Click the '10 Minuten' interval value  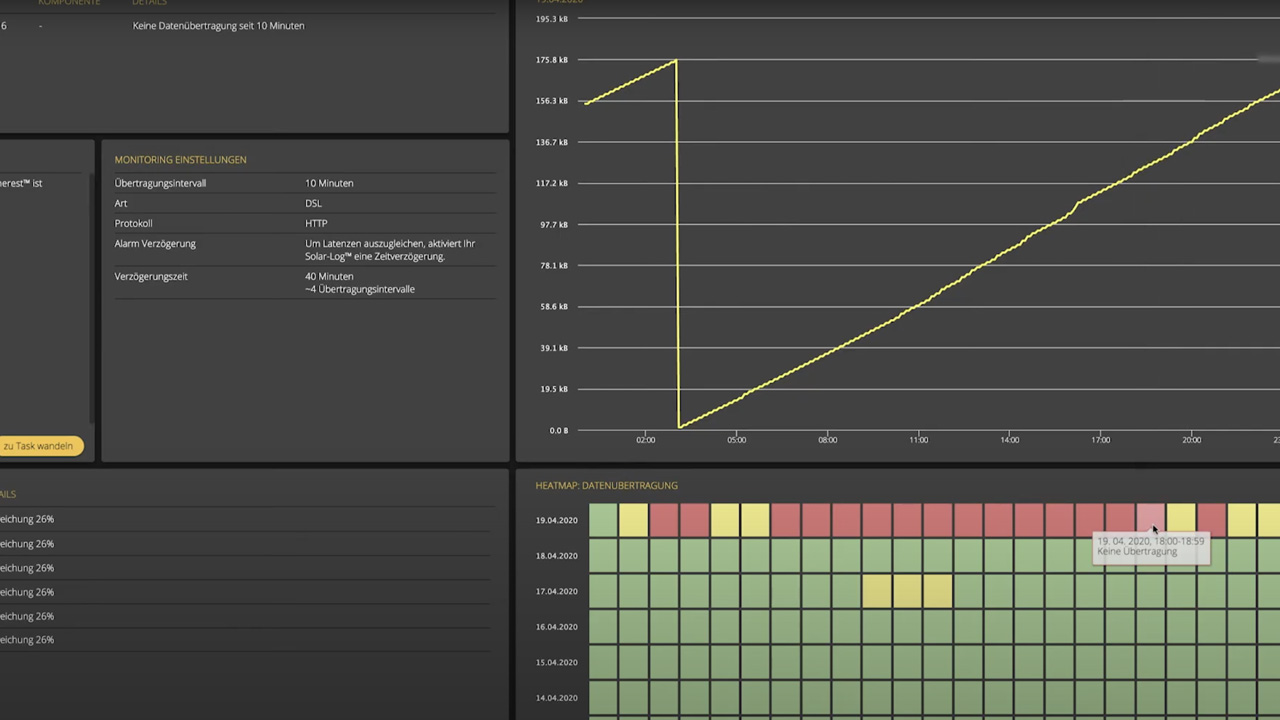click(x=329, y=183)
